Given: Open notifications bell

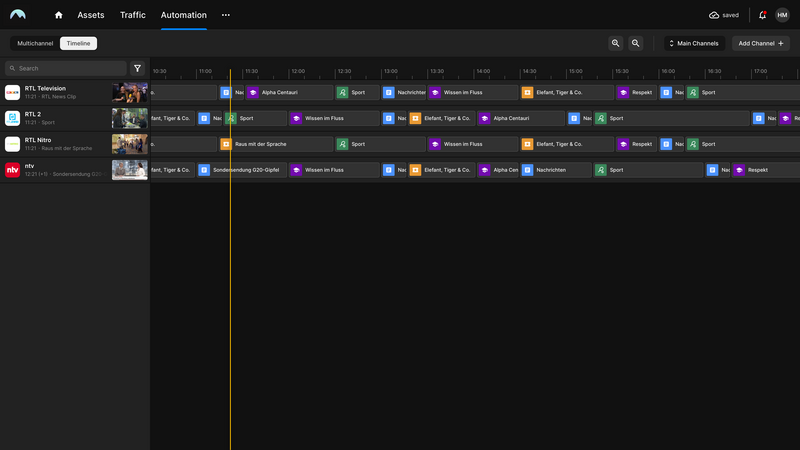Looking at the screenshot, I should pyautogui.click(x=762, y=15).
